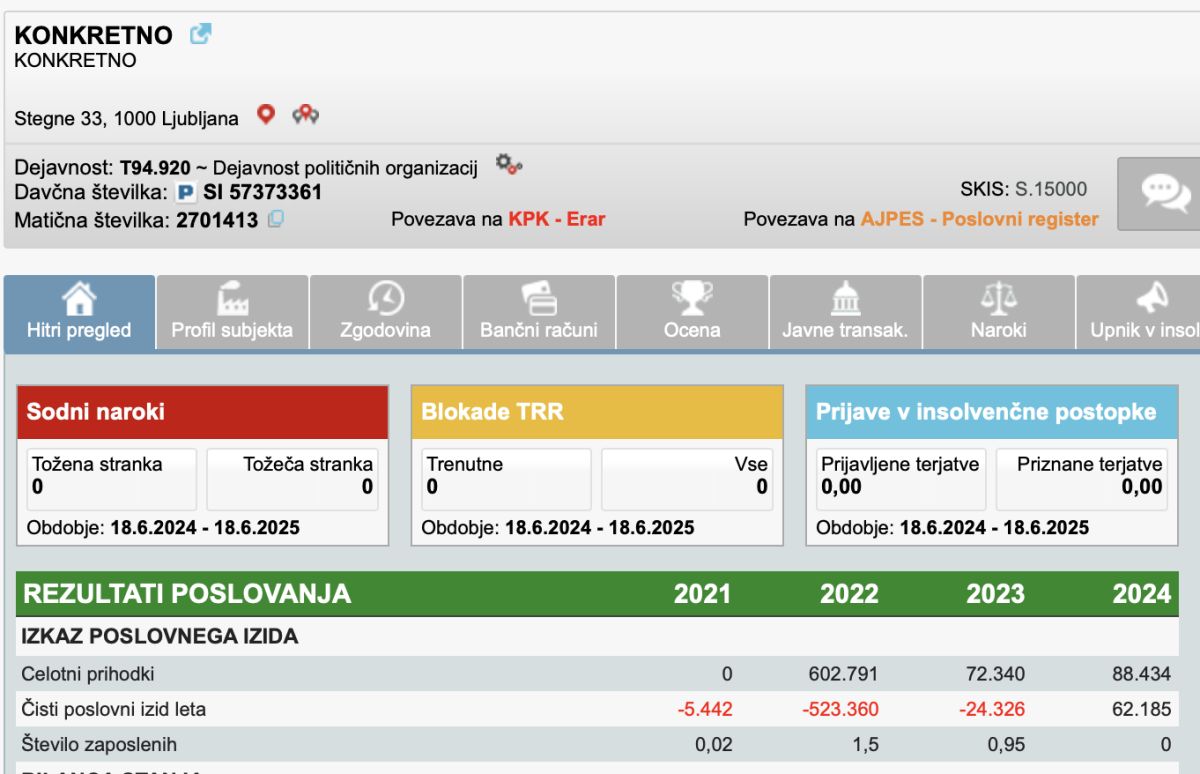Click the Tožeča stranka box
Screen dimensions: 1200x774
[293, 479]
